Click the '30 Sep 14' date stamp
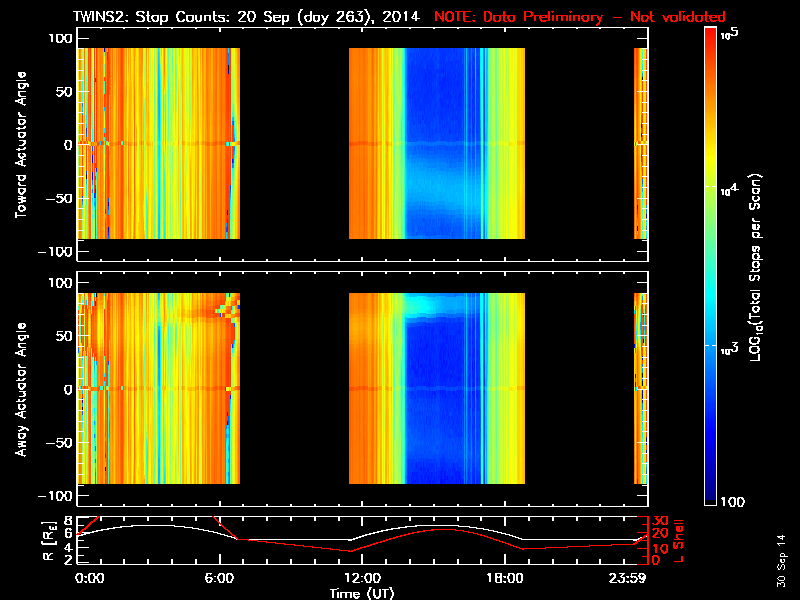Screen dimensions: 800x600 [781, 561]
